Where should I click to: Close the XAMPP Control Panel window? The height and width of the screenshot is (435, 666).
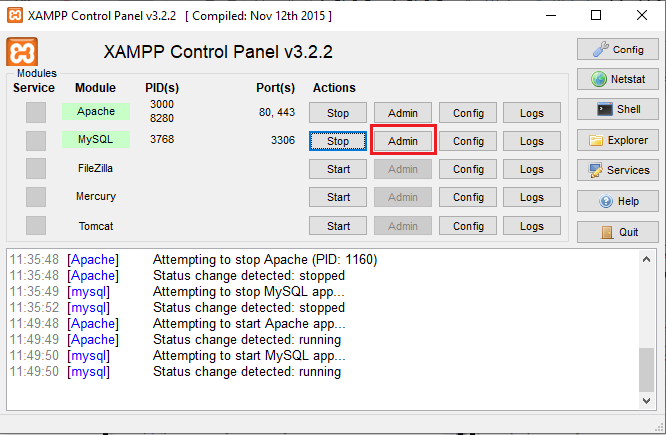click(x=642, y=15)
